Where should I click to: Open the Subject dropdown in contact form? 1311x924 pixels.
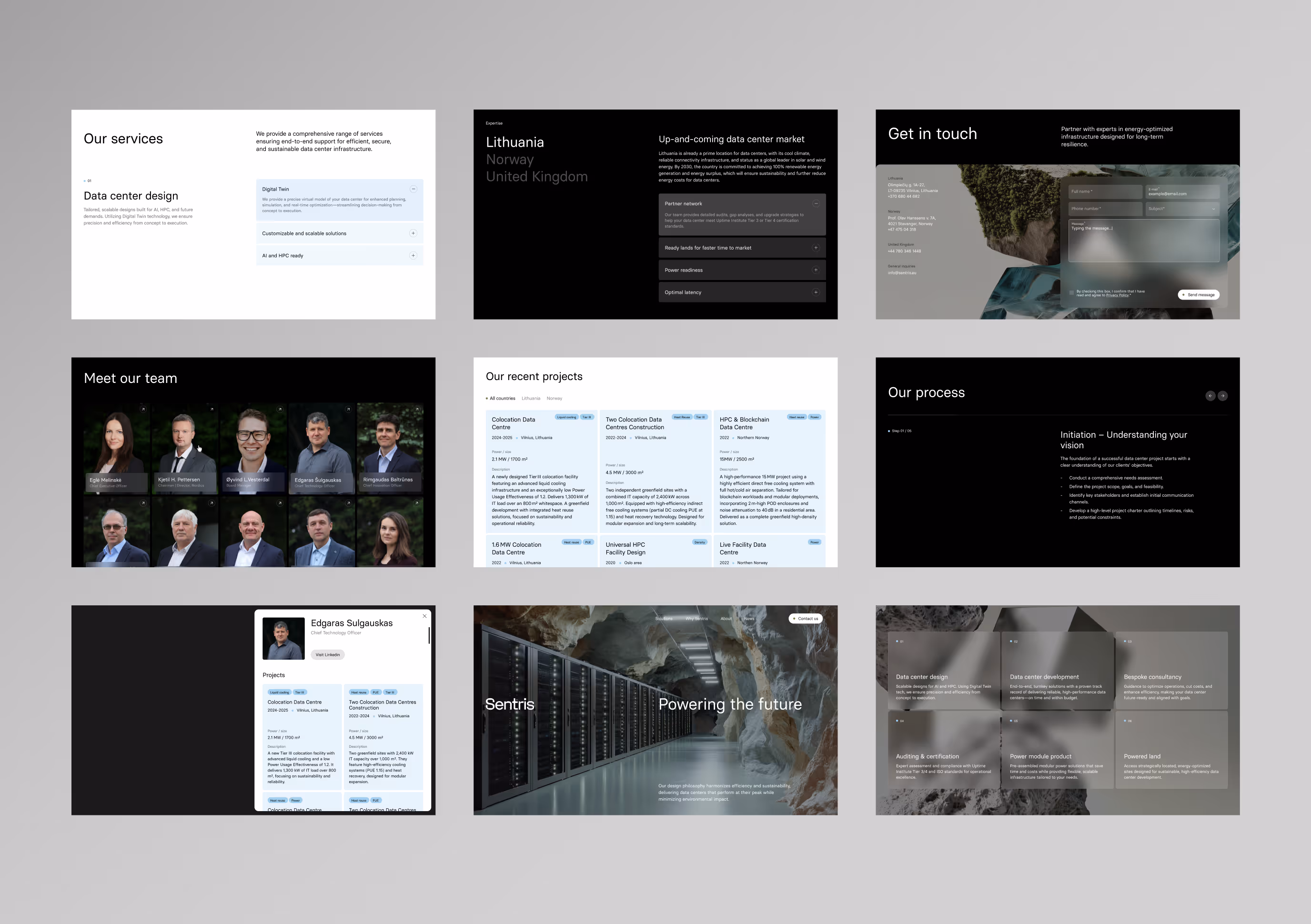(x=1182, y=208)
